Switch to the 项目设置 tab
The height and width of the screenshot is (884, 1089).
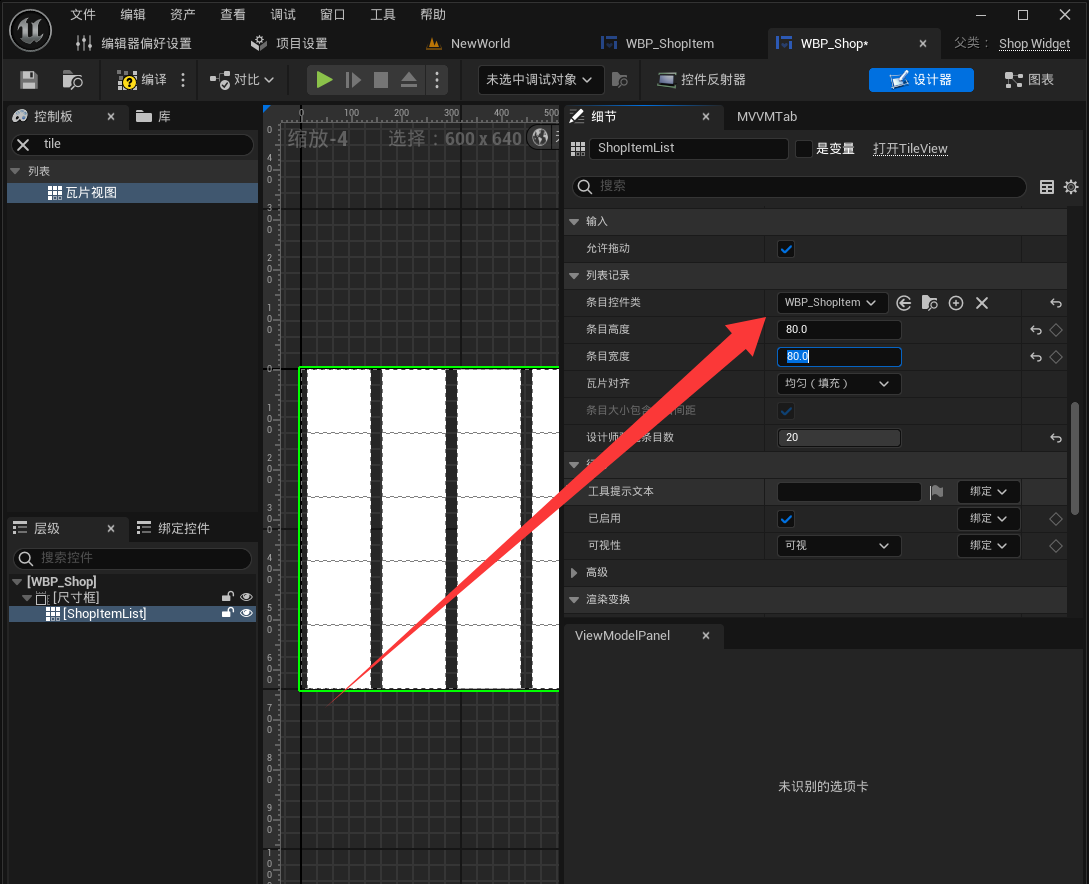pos(289,43)
